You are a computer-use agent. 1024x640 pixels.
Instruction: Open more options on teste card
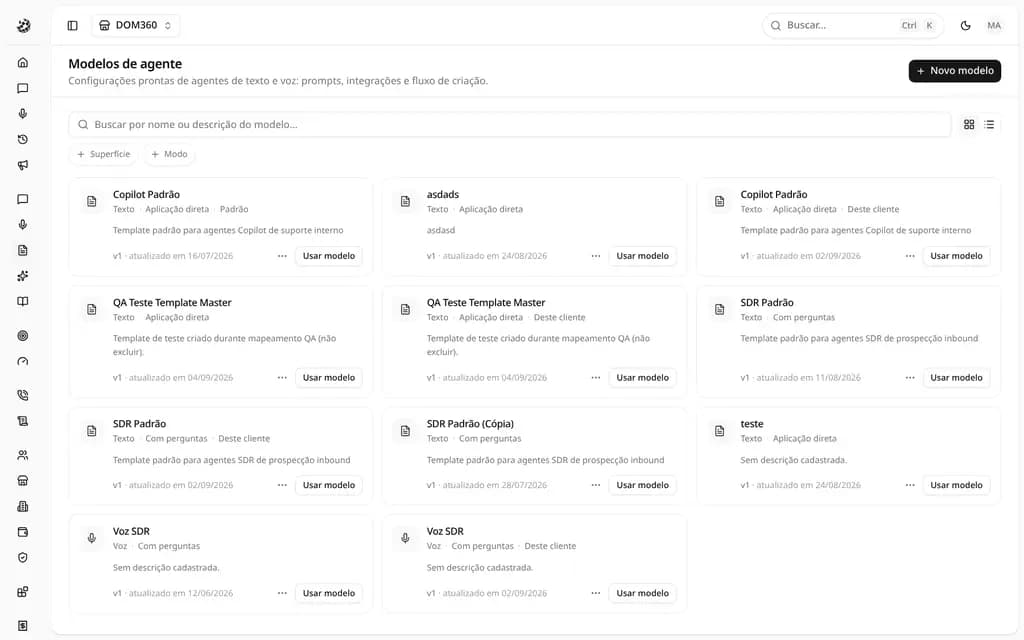click(910, 485)
